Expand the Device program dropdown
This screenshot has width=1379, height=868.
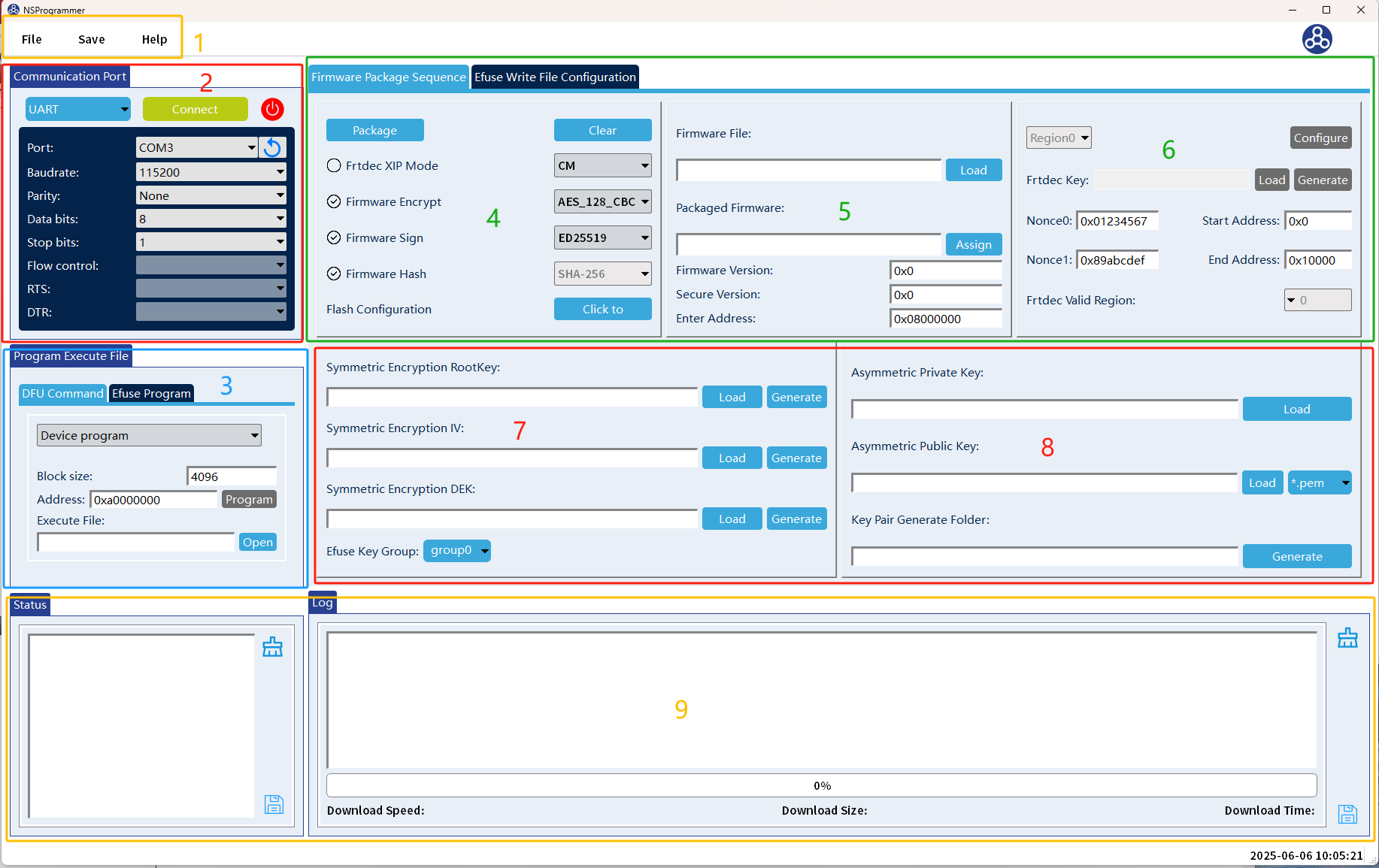tap(149, 435)
